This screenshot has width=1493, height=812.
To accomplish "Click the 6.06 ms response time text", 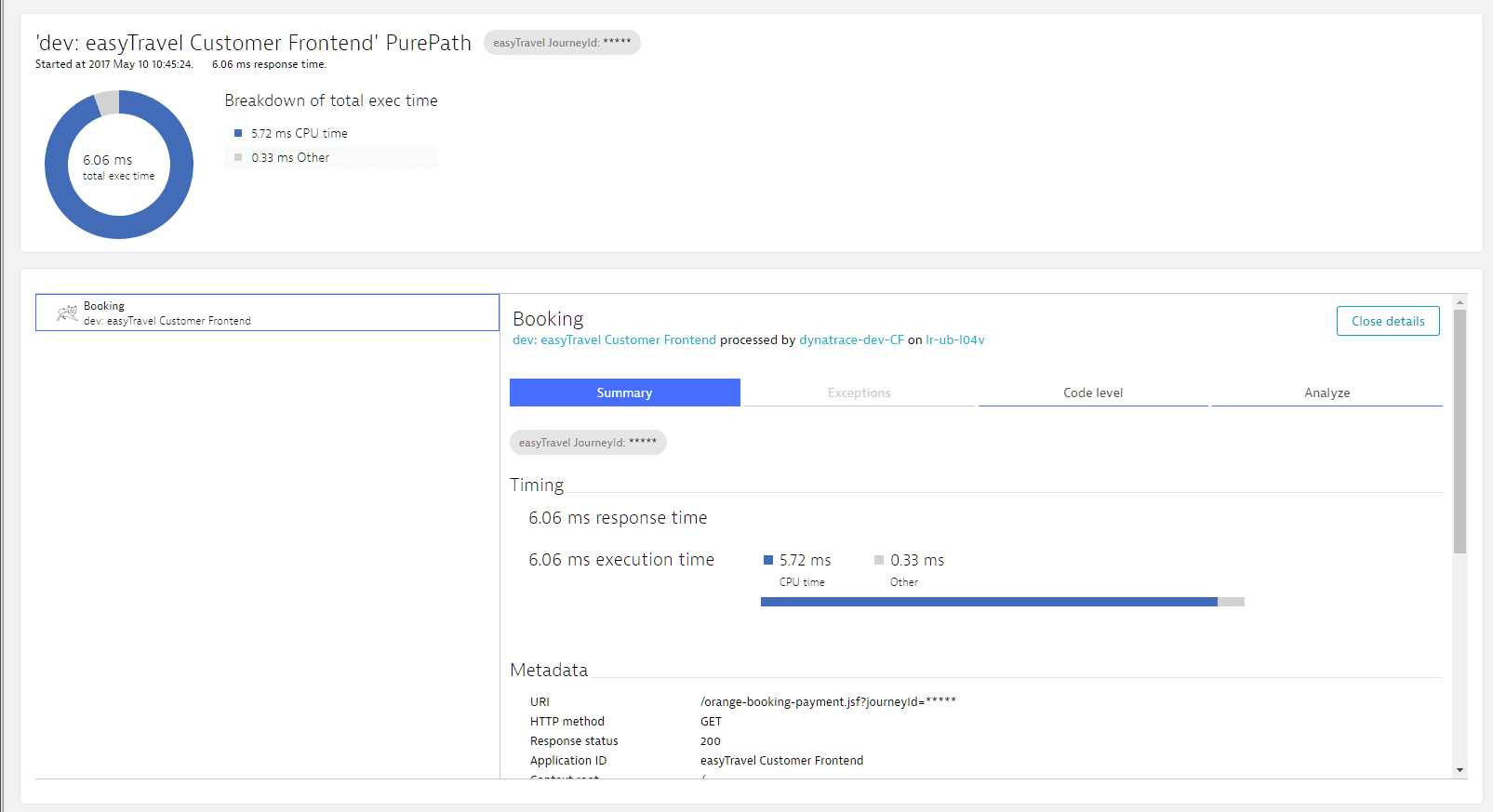I will point(618,518).
